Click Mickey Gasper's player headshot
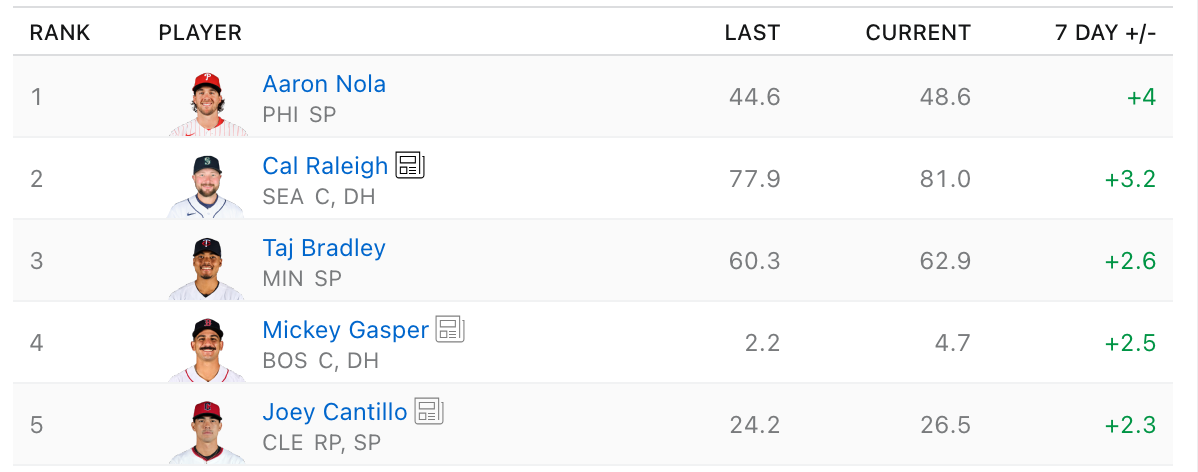This screenshot has height=472, width=1198. [206, 350]
